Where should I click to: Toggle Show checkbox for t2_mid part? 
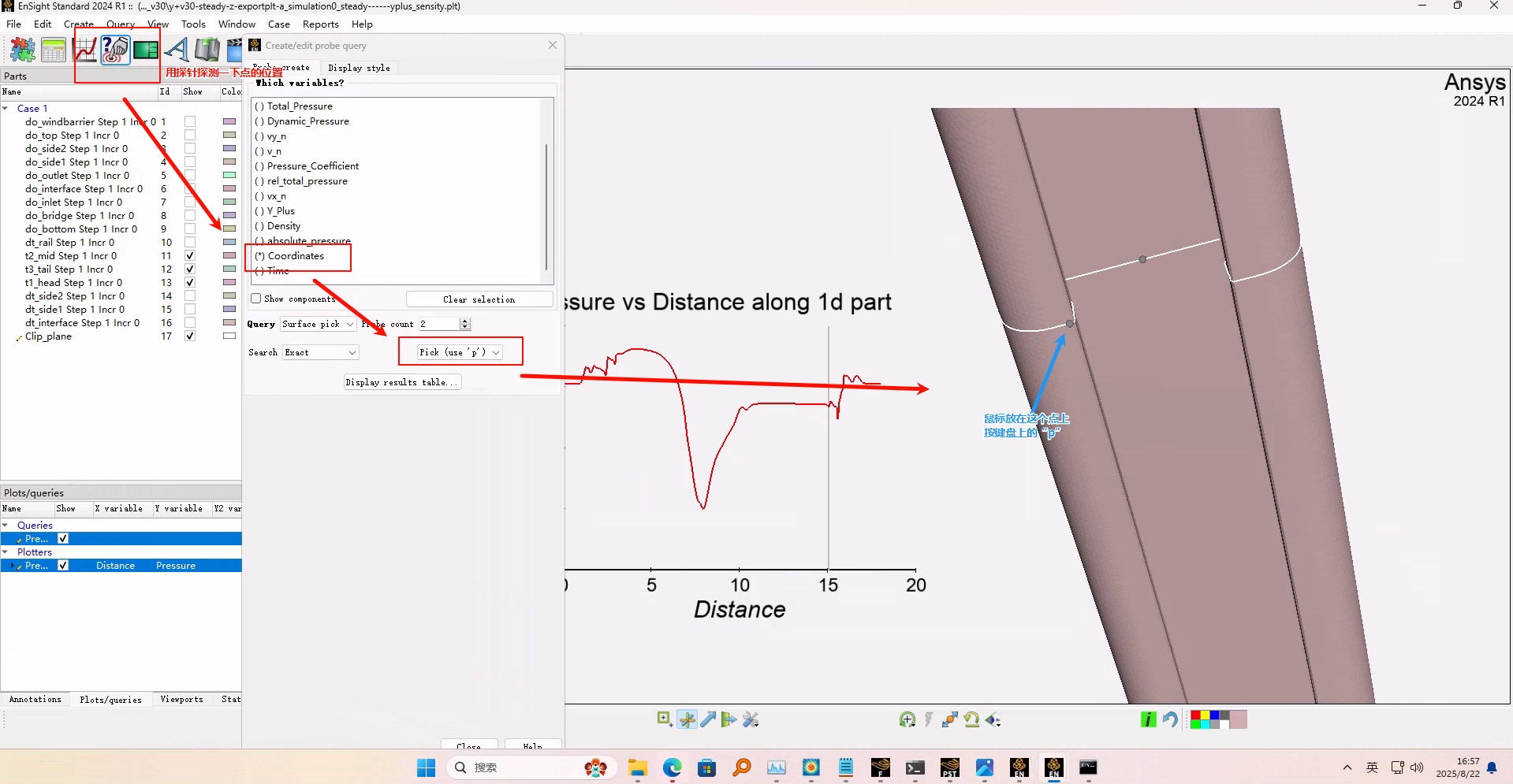point(190,256)
